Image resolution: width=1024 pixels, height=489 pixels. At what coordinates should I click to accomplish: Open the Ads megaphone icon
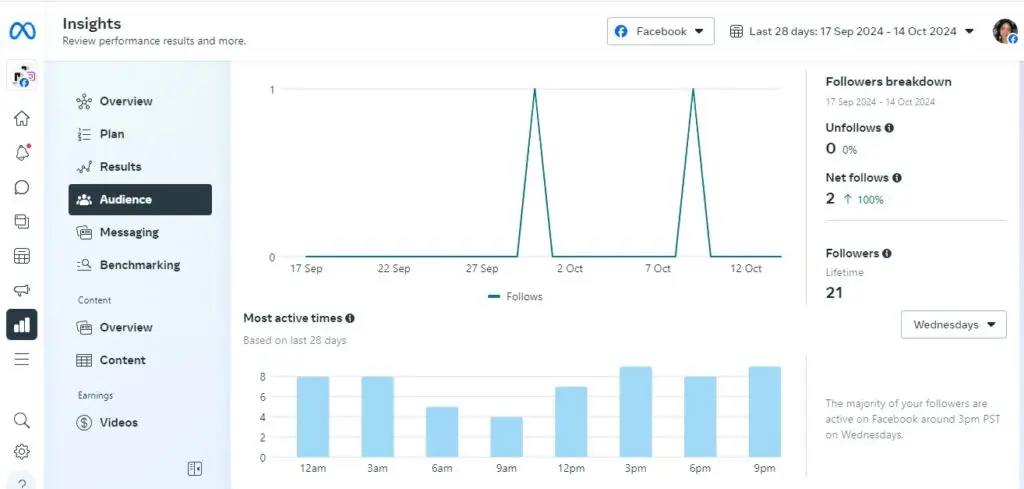click(x=21, y=290)
